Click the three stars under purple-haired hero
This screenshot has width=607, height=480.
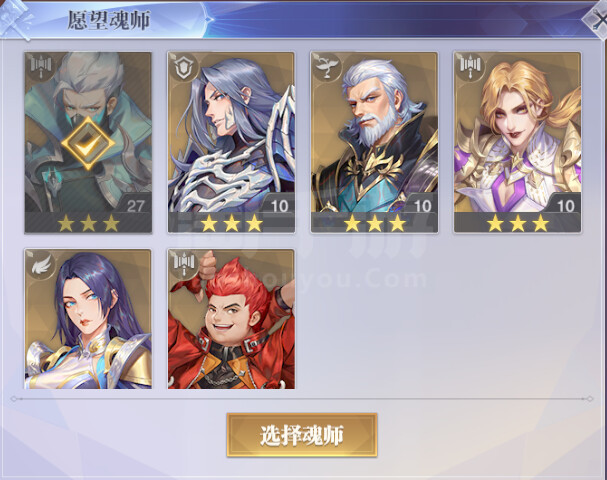coord(231,224)
